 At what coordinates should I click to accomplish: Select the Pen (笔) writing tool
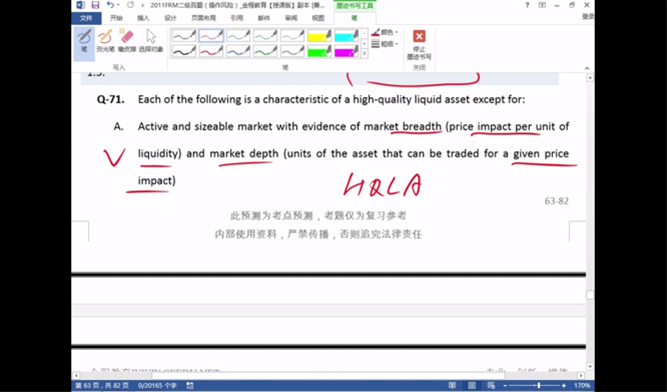(x=84, y=42)
